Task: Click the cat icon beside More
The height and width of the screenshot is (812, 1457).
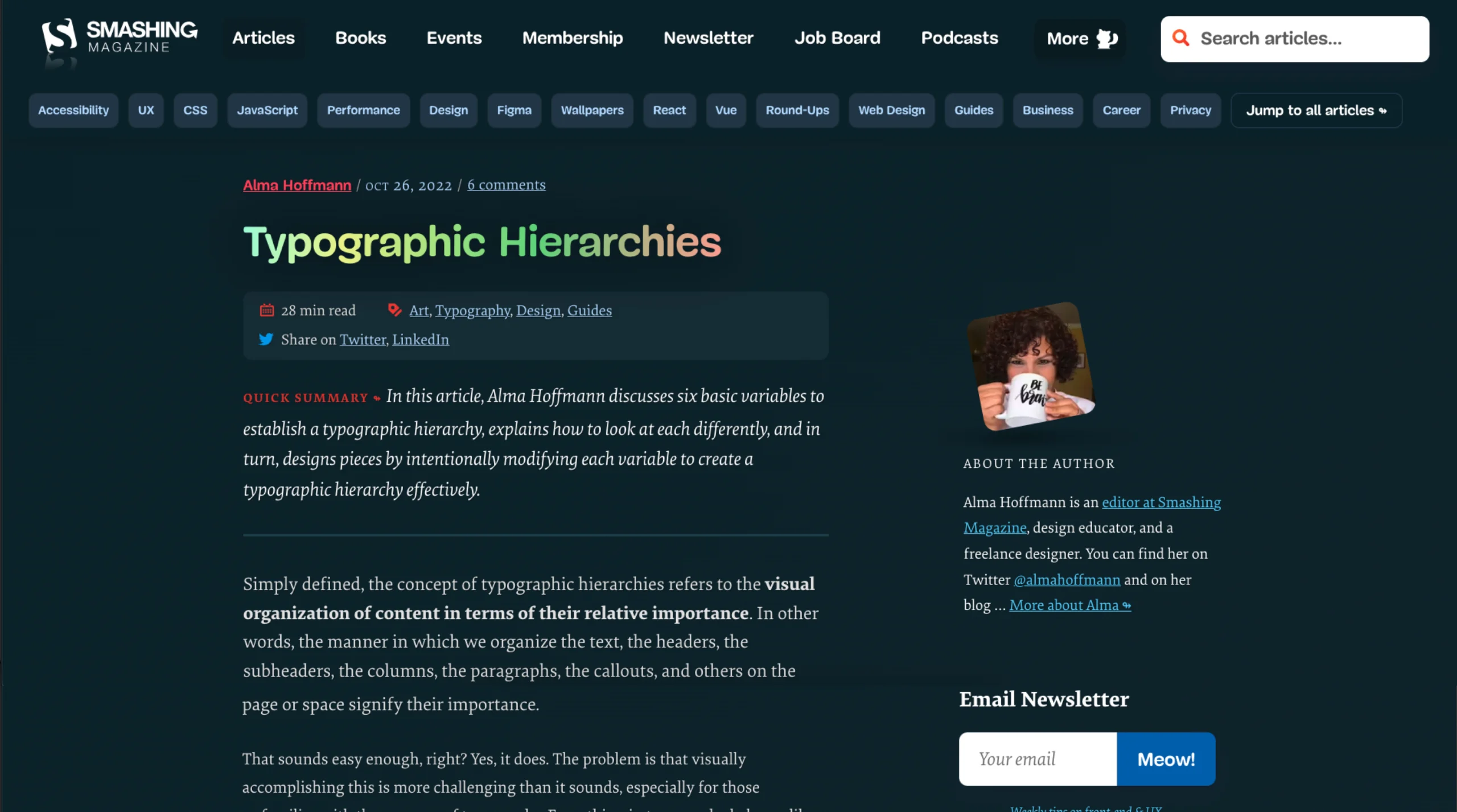Action: (1107, 38)
